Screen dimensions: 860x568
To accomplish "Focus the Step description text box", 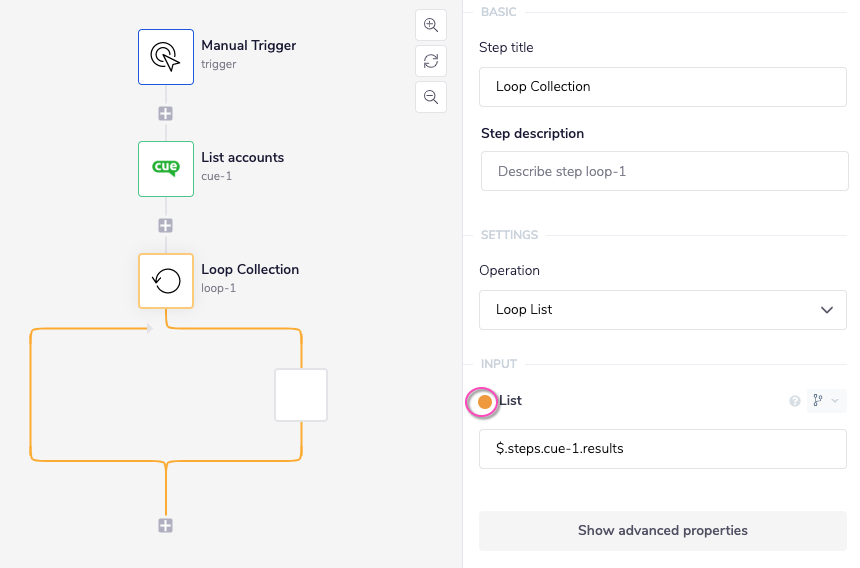I will point(663,171).
